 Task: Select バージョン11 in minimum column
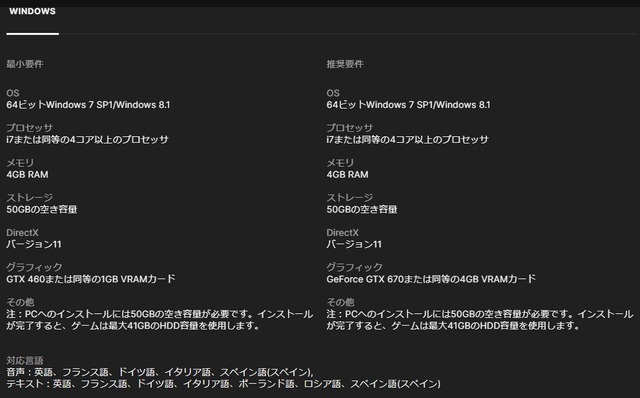pyautogui.click(x=34, y=245)
